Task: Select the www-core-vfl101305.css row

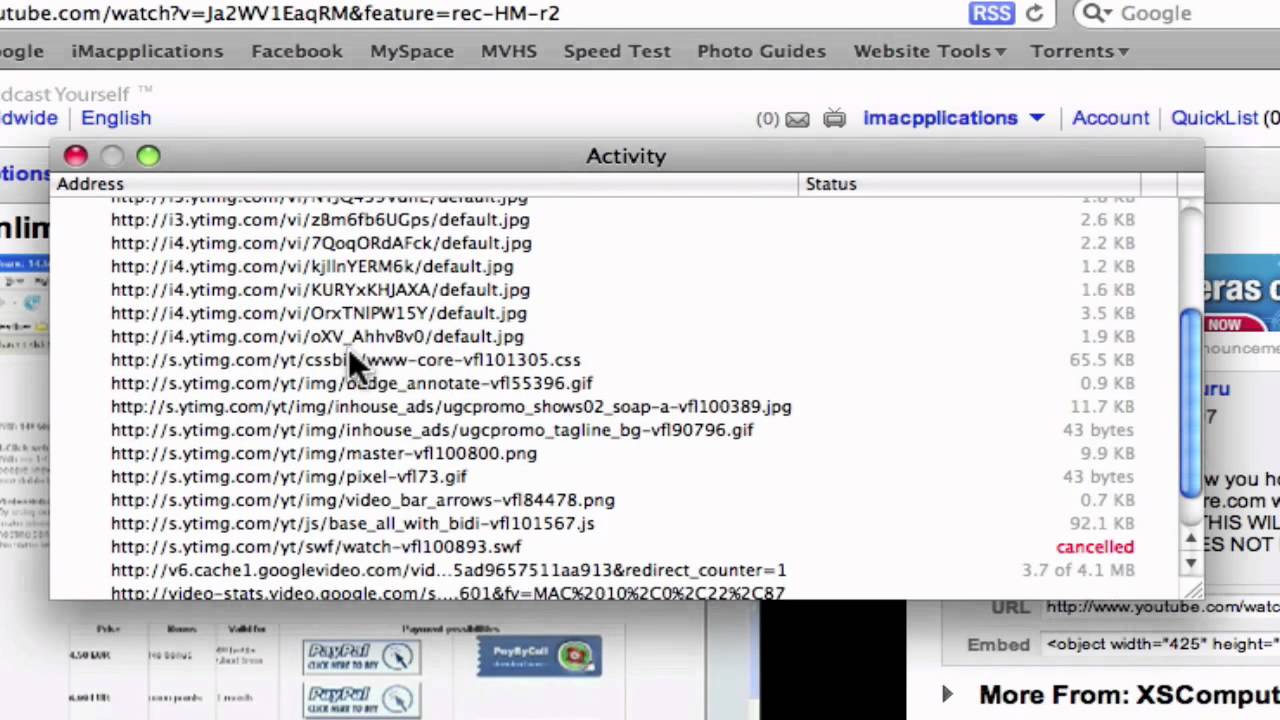Action: (615, 360)
